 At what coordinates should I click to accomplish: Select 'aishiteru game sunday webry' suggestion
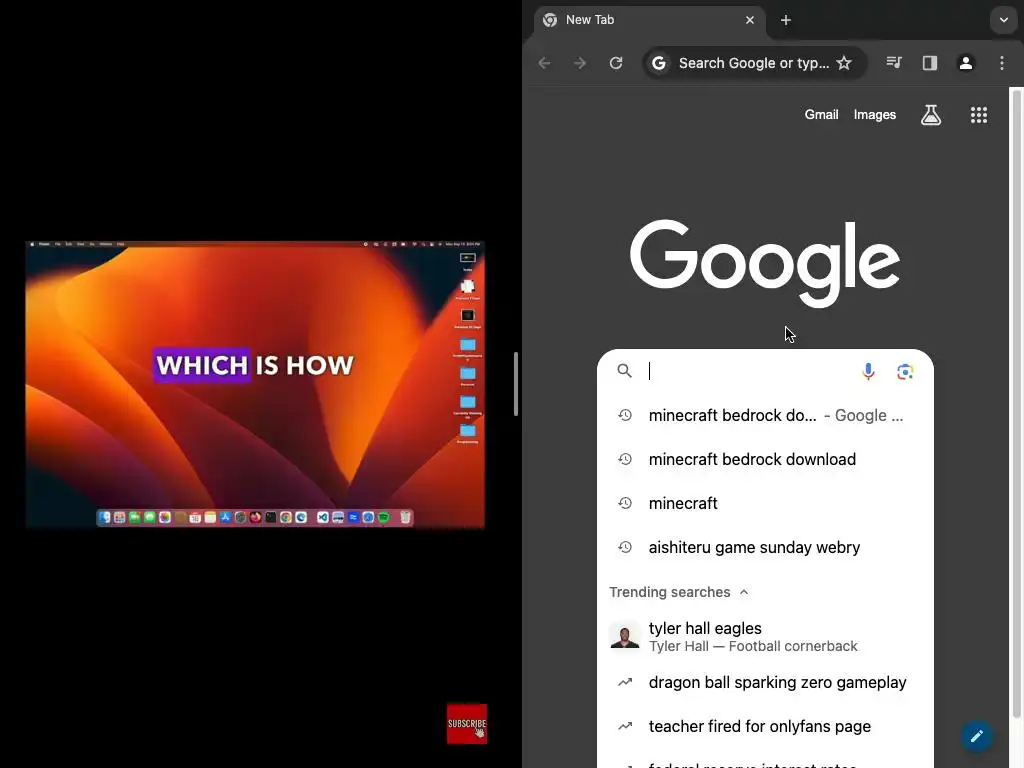click(765, 547)
